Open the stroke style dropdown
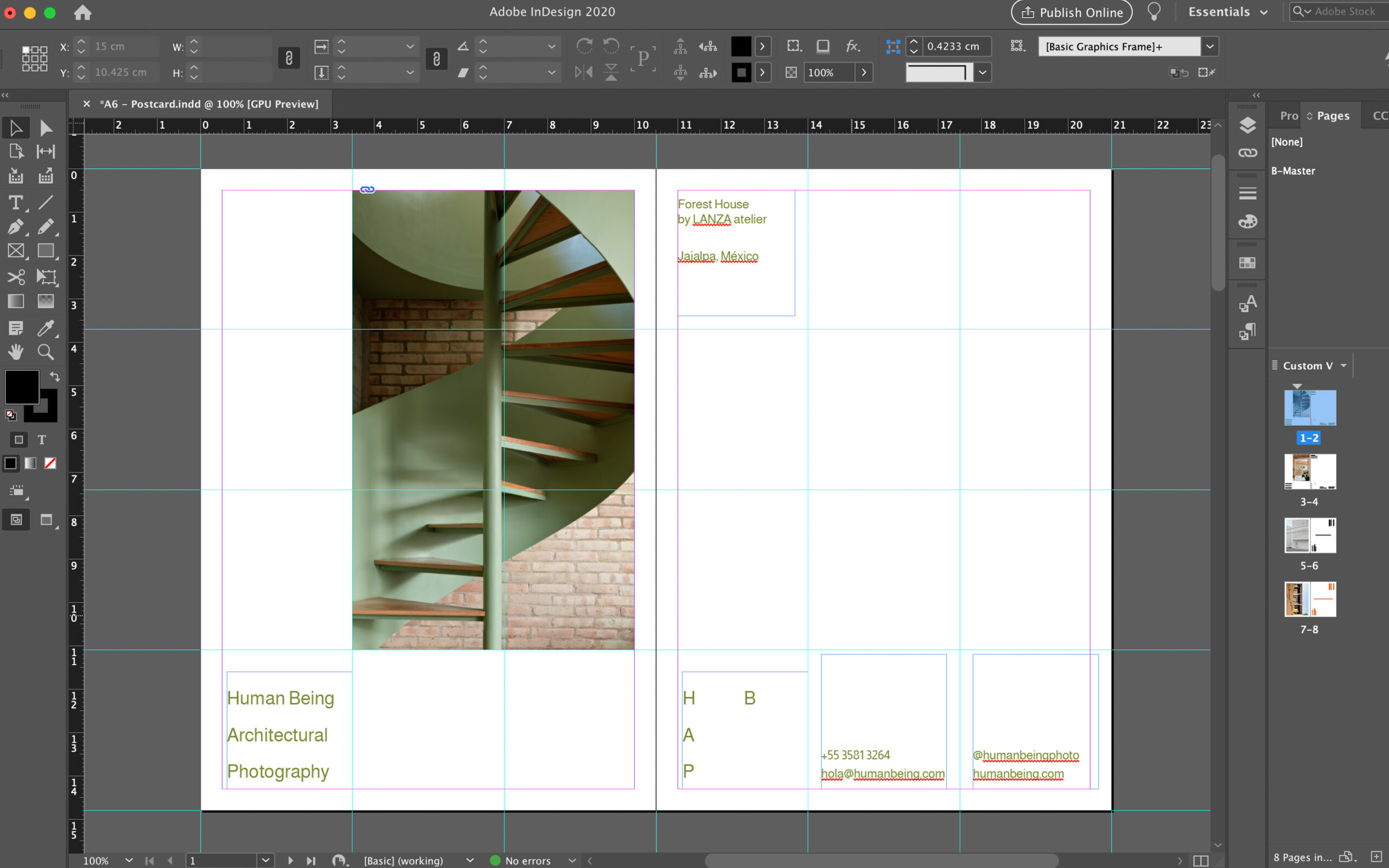 click(x=983, y=72)
